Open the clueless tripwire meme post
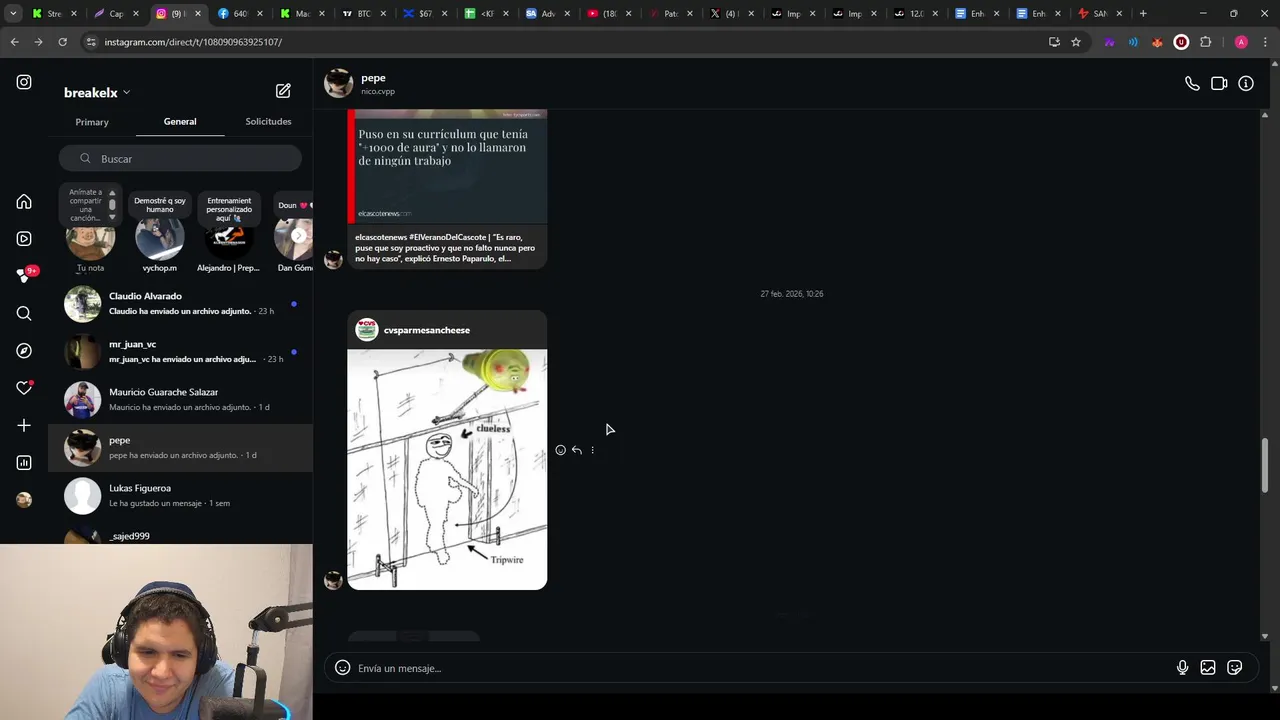 coord(447,469)
